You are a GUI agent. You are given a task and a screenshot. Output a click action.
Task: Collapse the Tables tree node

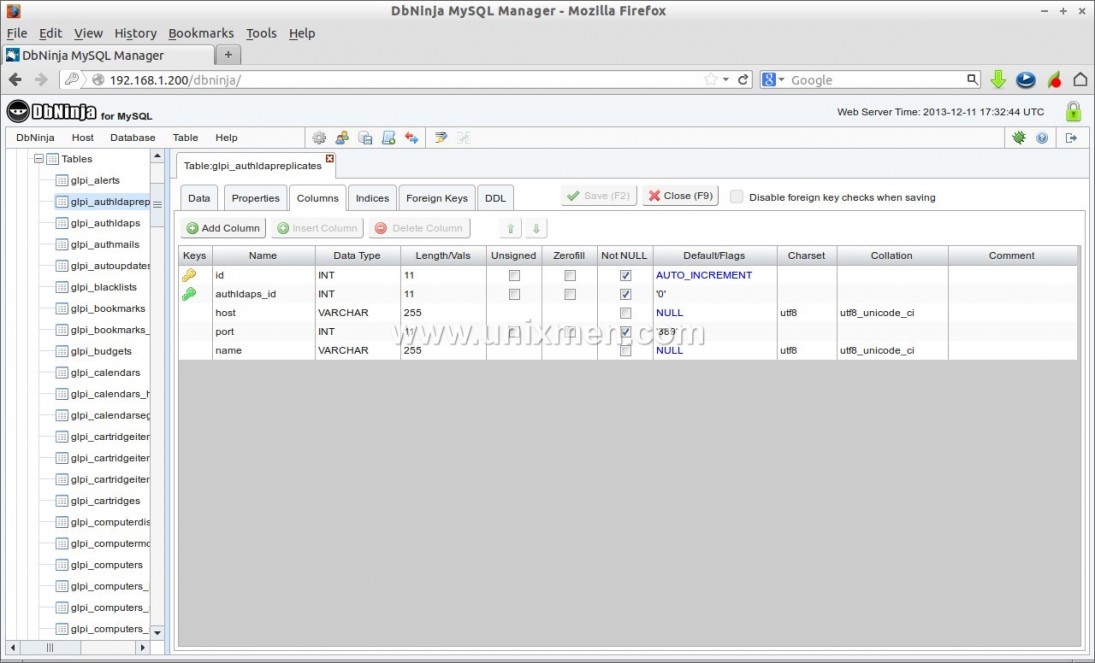(39, 159)
